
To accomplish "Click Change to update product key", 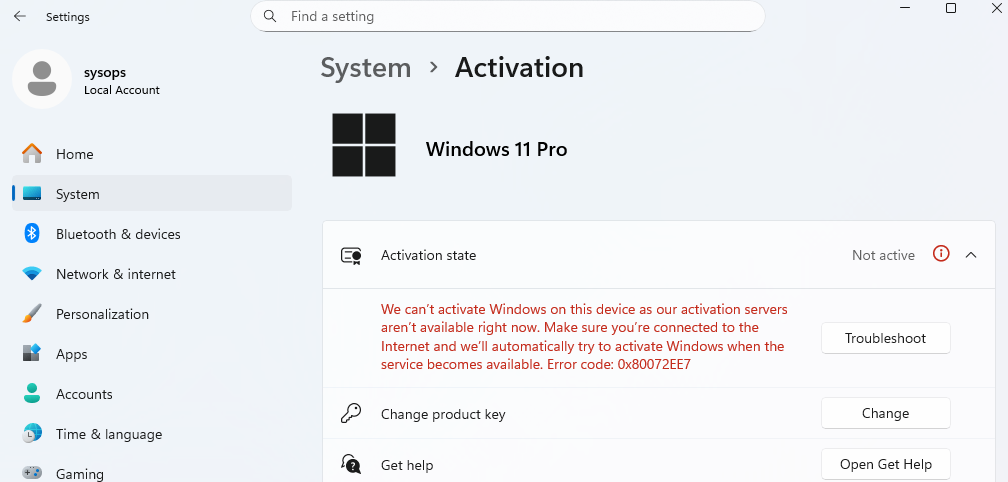I will click(885, 413).
